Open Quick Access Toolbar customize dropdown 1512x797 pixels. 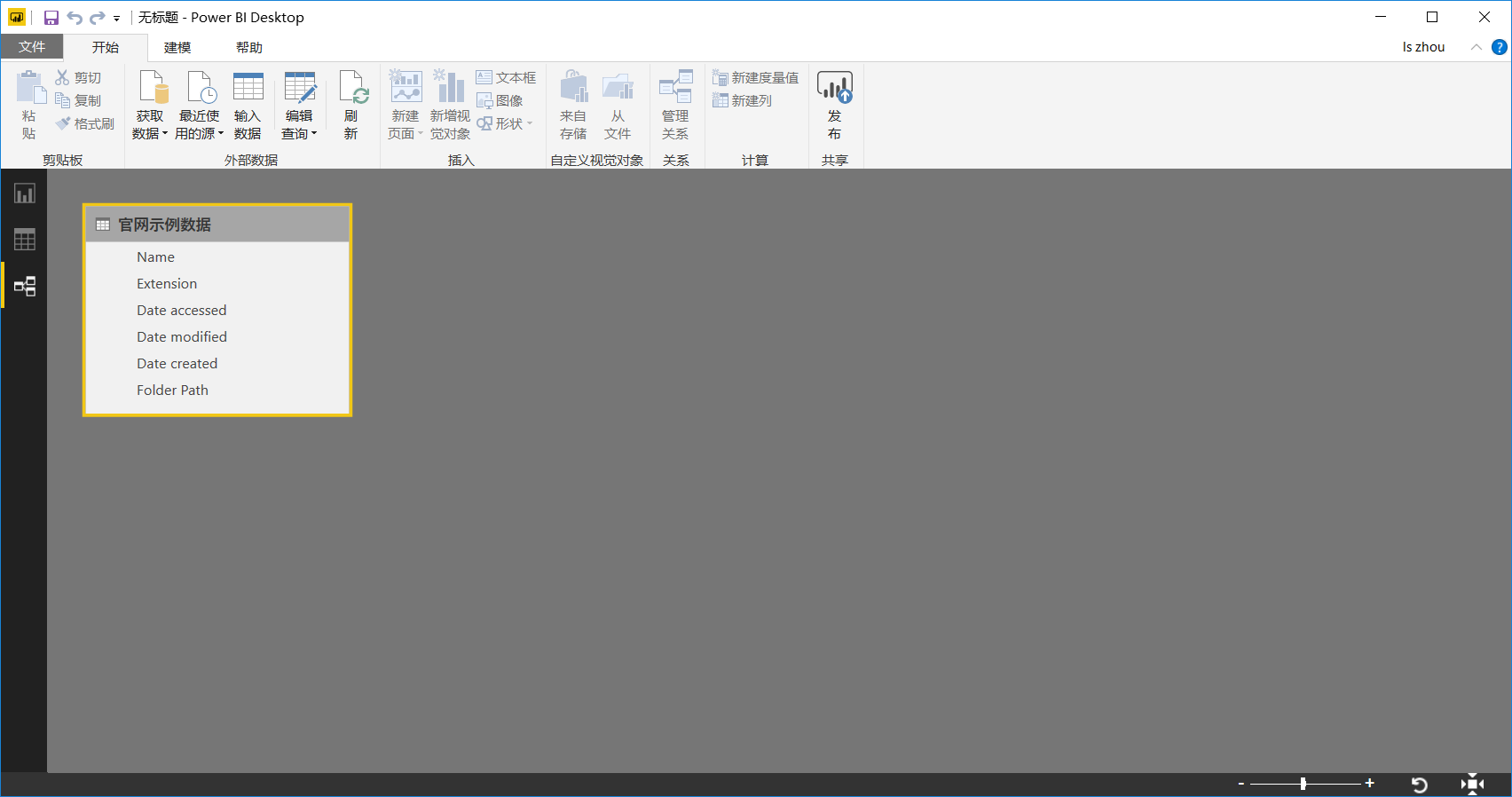[x=116, y=18]
